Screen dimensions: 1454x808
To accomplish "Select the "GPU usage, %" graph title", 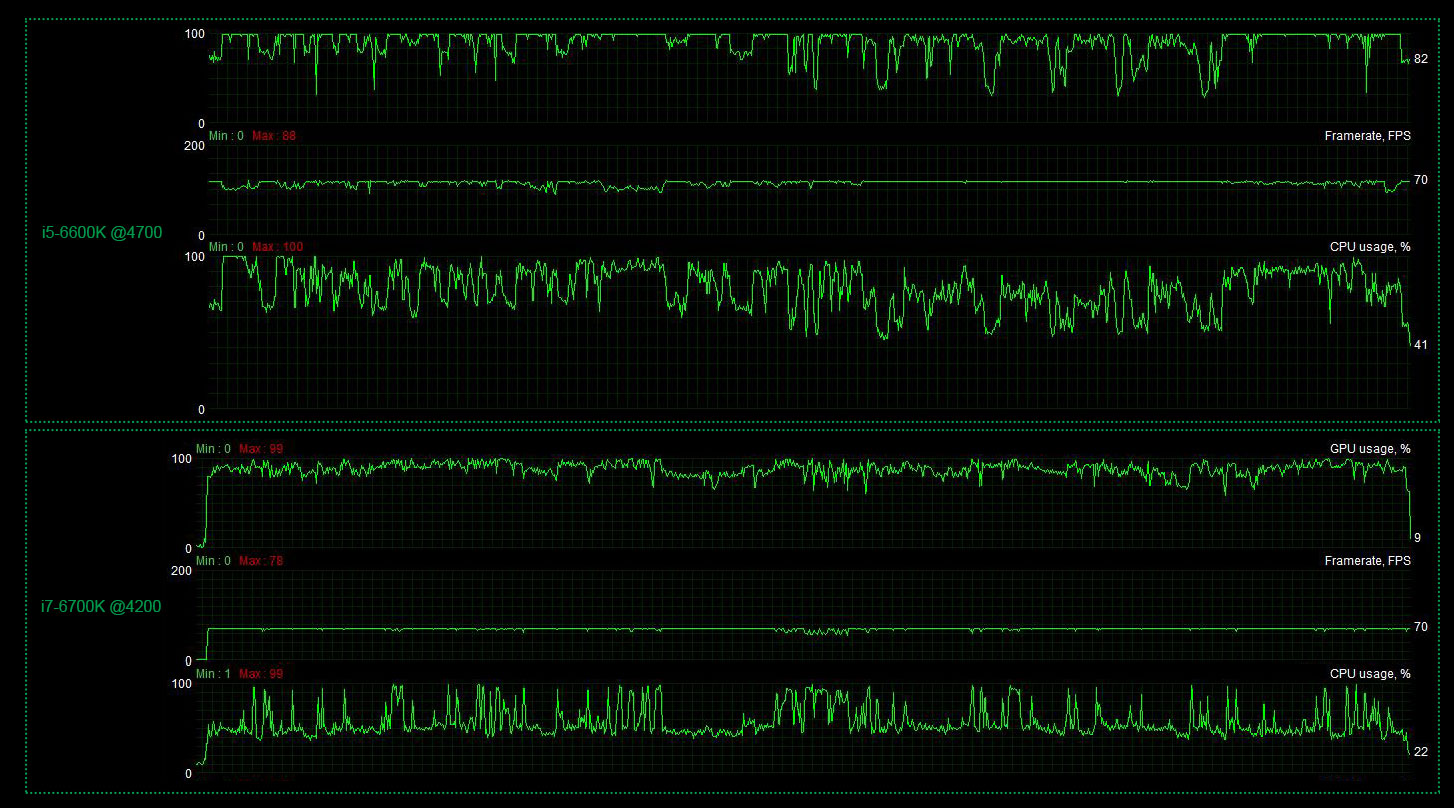I will pyautogui.click(x=1370, y=449).
